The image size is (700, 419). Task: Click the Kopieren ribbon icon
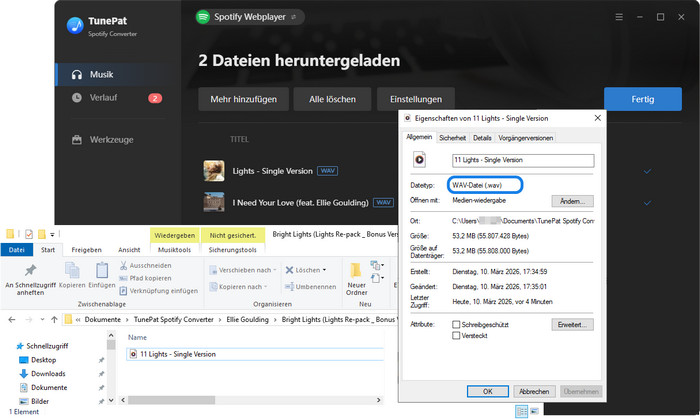[x=72, y=270]
